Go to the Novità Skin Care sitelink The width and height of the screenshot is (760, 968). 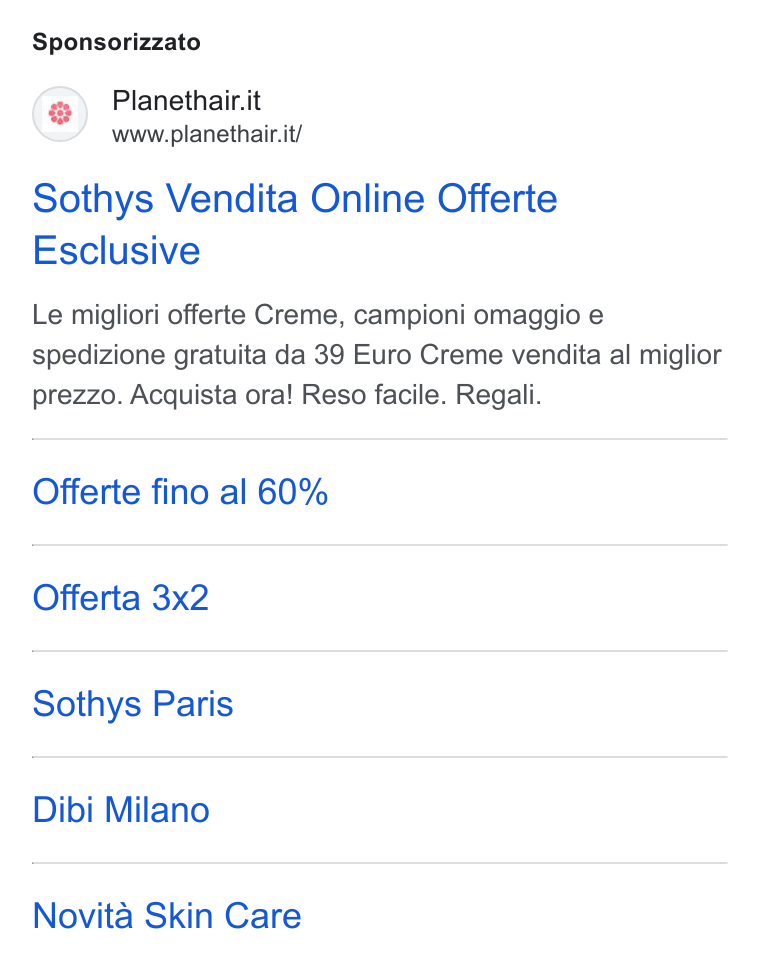167,916
